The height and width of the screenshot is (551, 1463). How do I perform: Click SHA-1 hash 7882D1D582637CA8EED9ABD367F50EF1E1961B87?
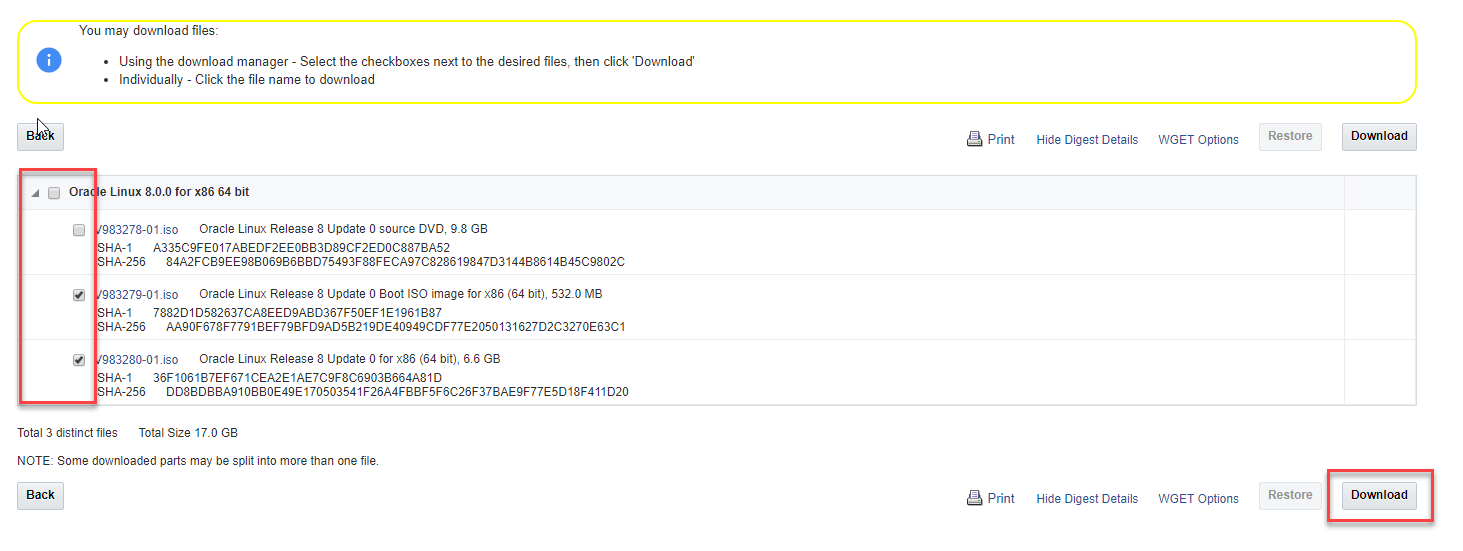(297, 313)
